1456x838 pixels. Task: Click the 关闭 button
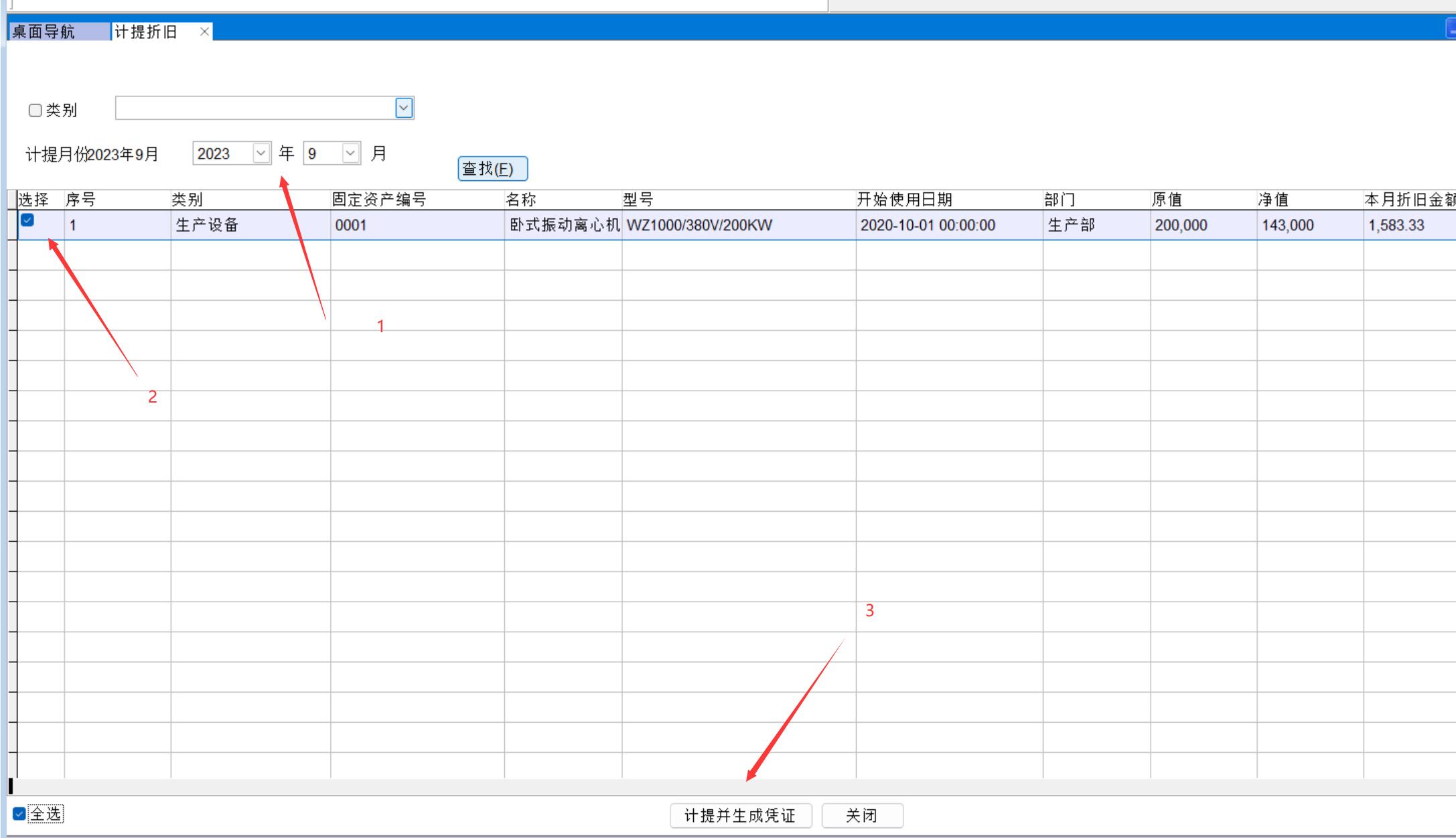point(862,815)
